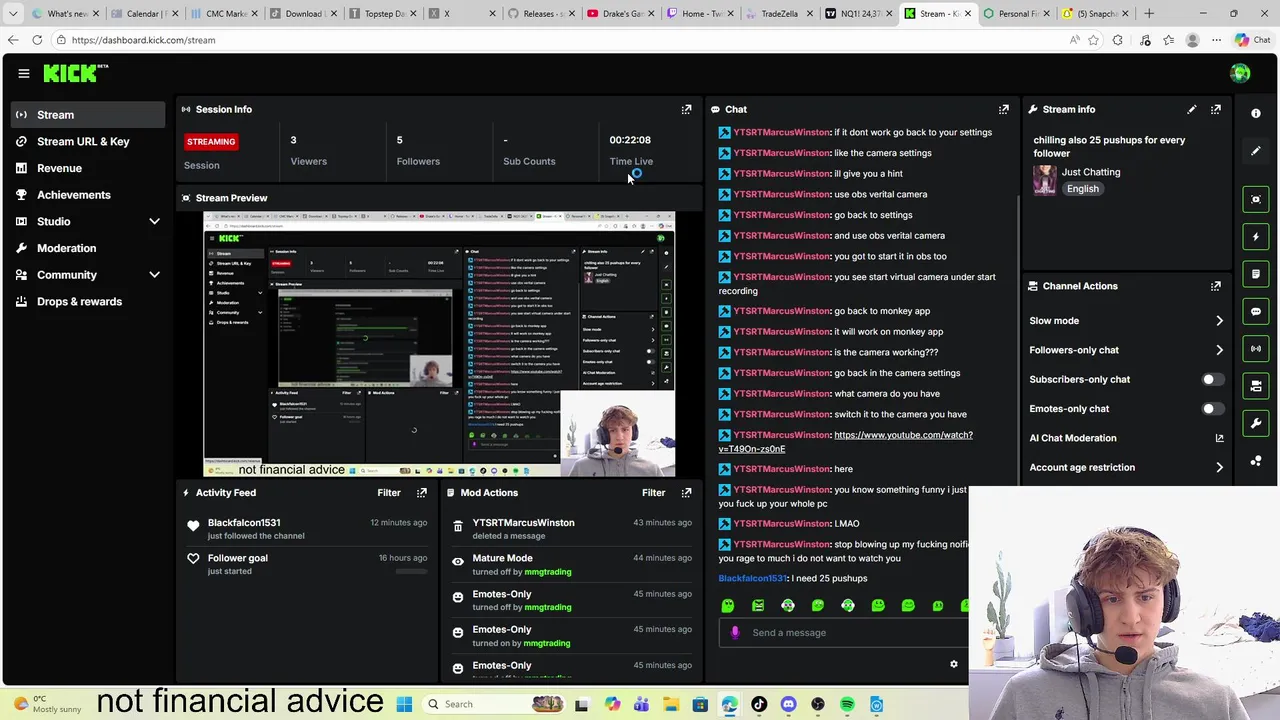Click the Send a message field

pyautogui.click(x=845, y=632)
